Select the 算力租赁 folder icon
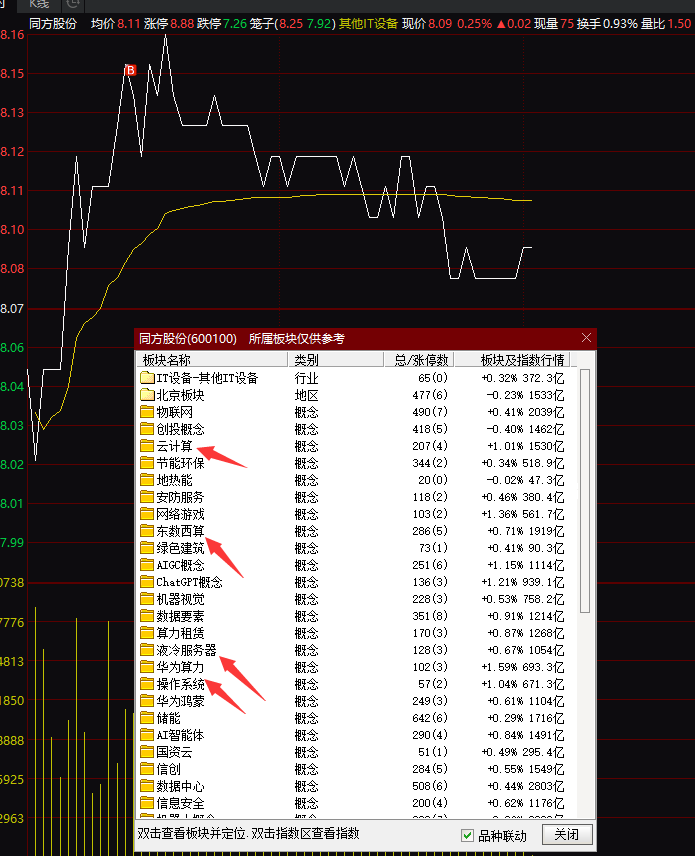This screenshot has height=856, width=695. tap(147, 633)
